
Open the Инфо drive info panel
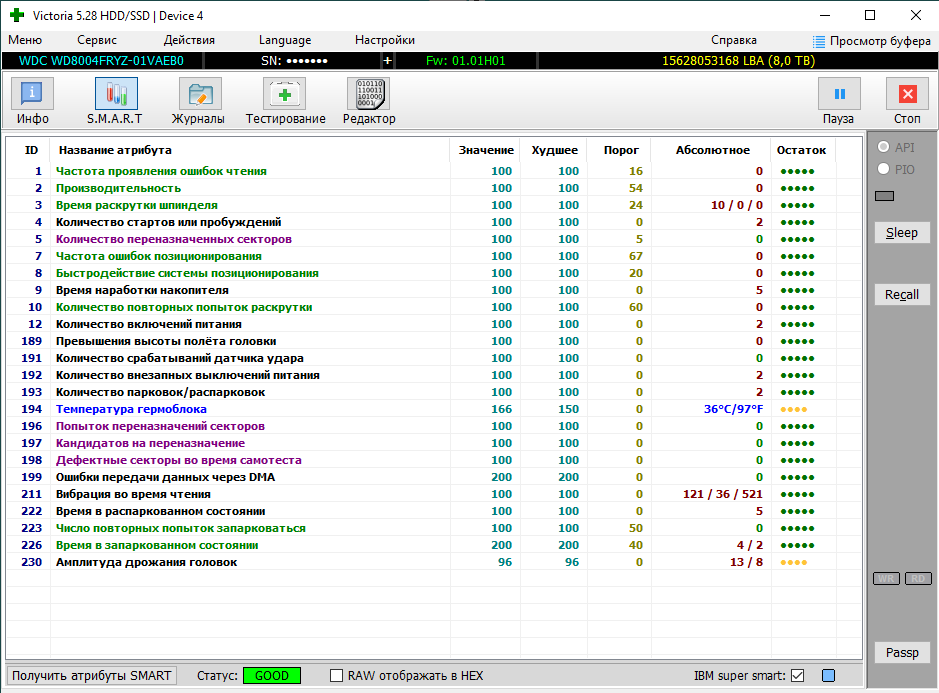[x=32, y=102]
